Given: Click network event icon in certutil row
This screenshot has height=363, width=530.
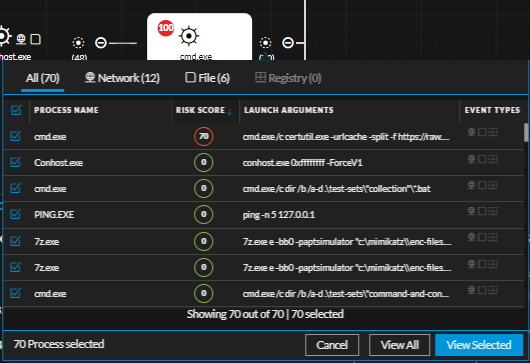Looking at the screenshot, I should tap(471, 132).
